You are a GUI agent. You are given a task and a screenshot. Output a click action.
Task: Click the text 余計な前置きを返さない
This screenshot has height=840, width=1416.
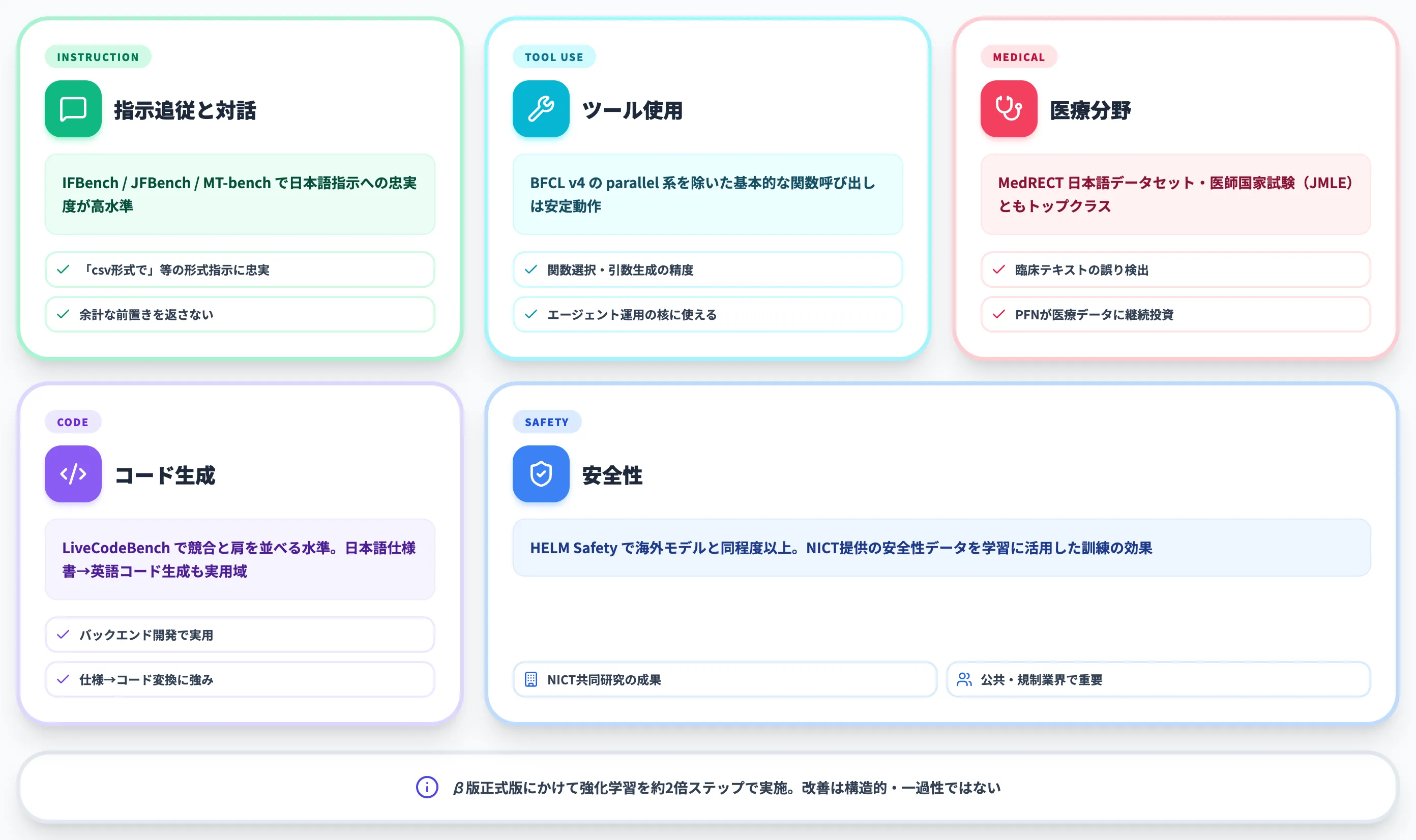point(146,315)
